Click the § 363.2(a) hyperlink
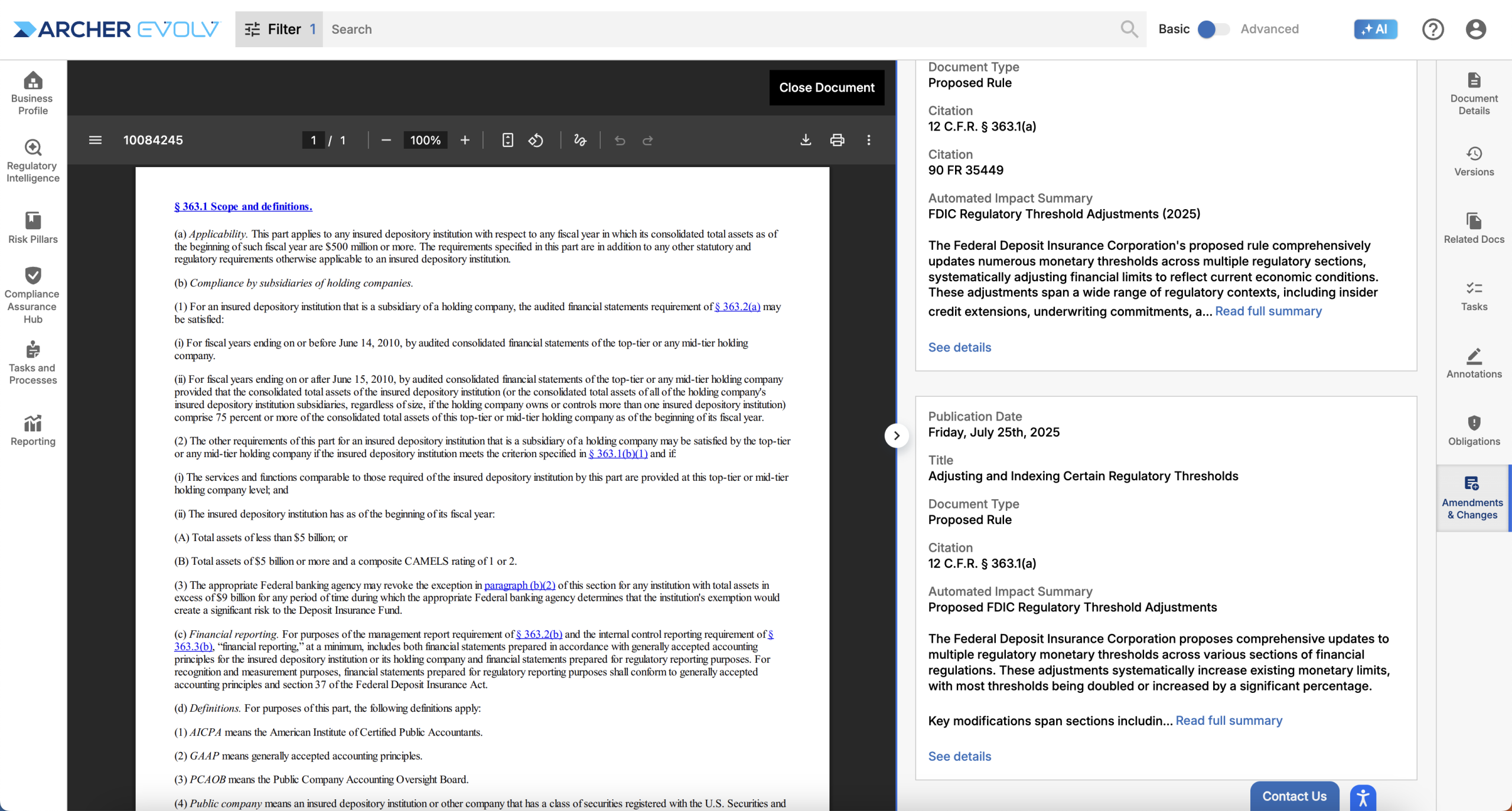1512x811 pixels. coord(737,307)
